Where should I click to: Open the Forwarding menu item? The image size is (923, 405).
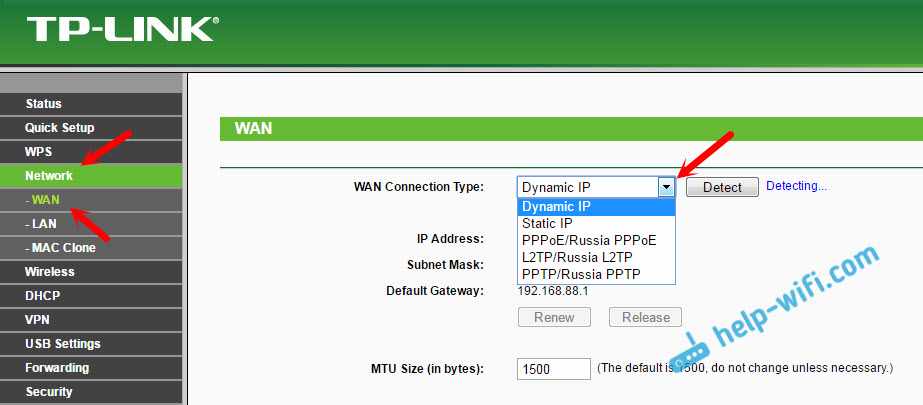click(92, 368)
